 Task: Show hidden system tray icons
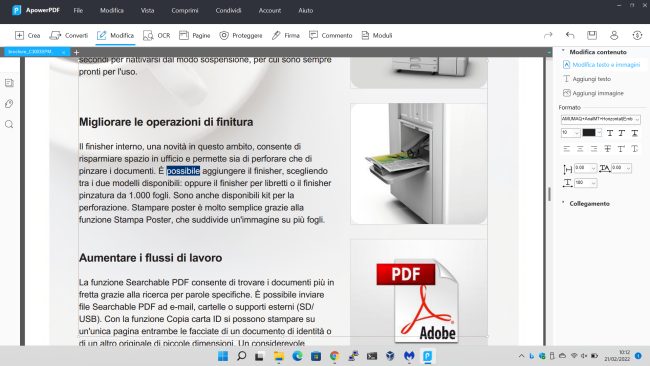coord(521,356)
